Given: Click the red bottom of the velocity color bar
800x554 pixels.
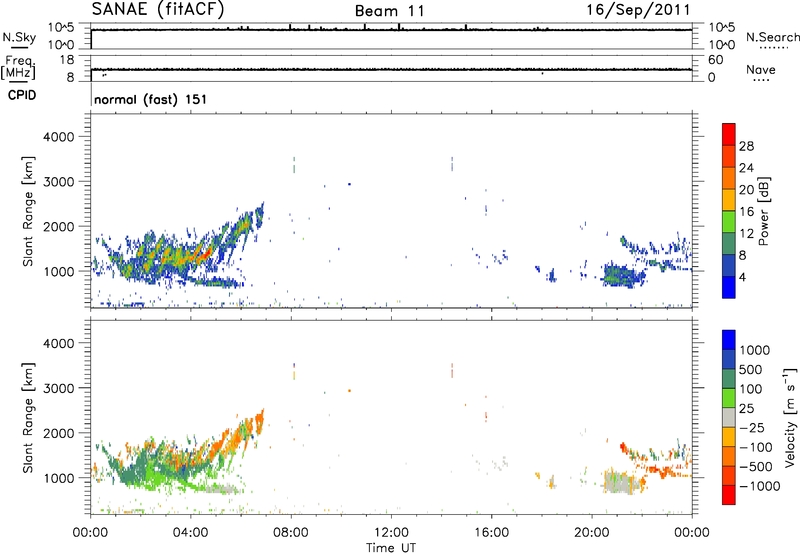Looking at the screenshot, I should pyautogui.click(x=729, y=495).
